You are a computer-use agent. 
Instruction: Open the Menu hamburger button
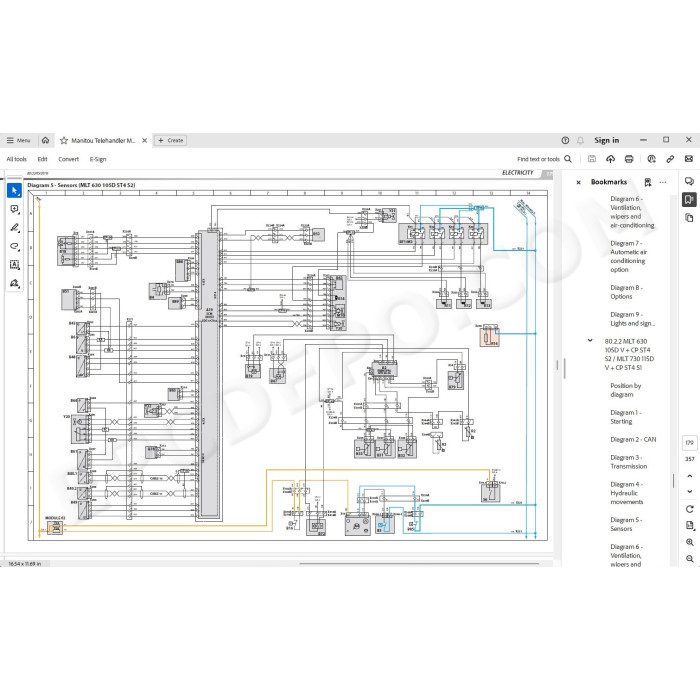point(18,140)
